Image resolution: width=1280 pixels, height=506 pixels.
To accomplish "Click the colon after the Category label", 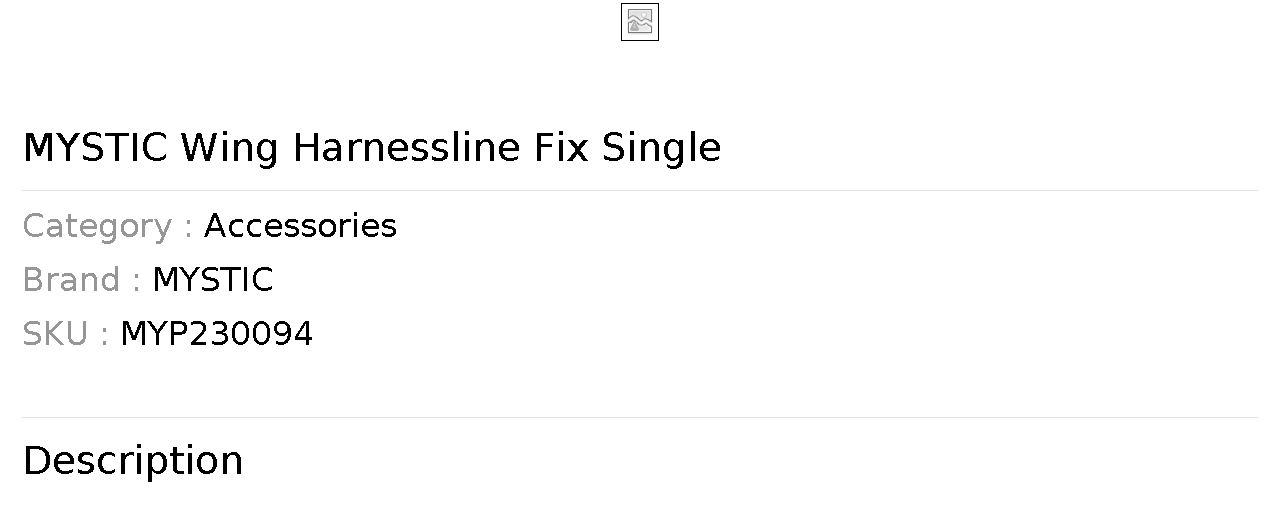I will point(188,228).
